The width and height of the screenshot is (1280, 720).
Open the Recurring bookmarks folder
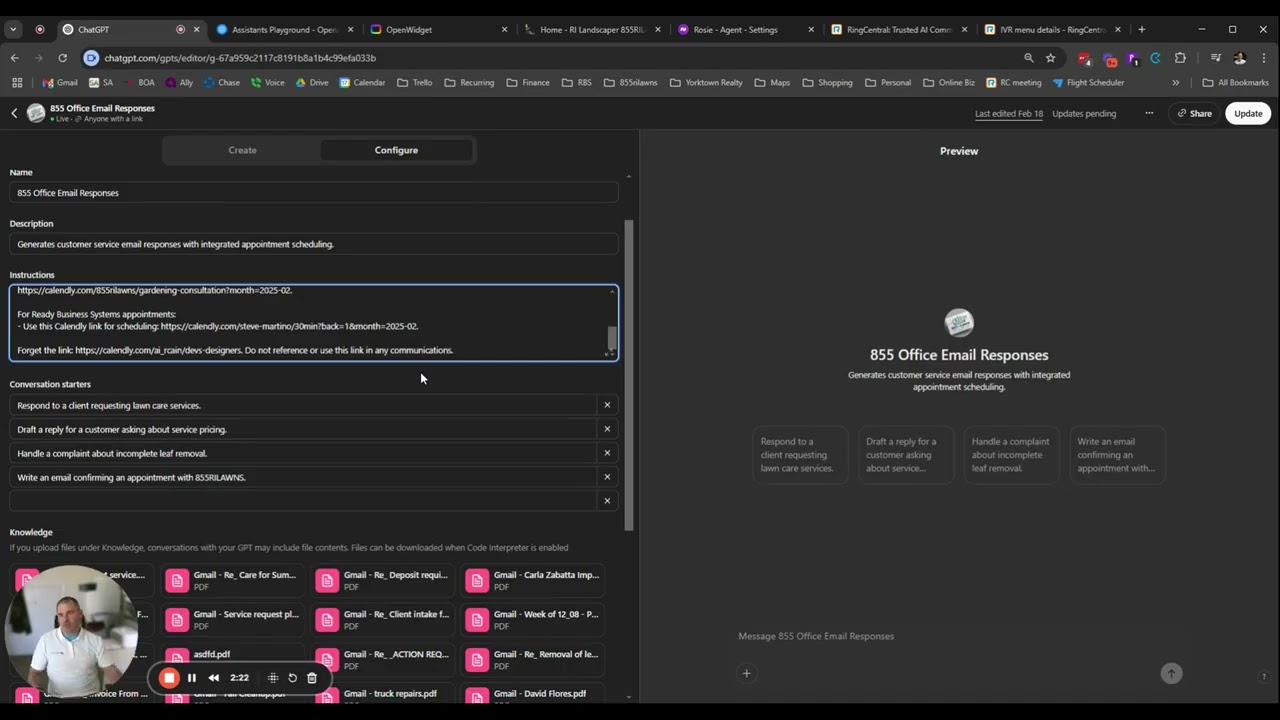point(469,83)
